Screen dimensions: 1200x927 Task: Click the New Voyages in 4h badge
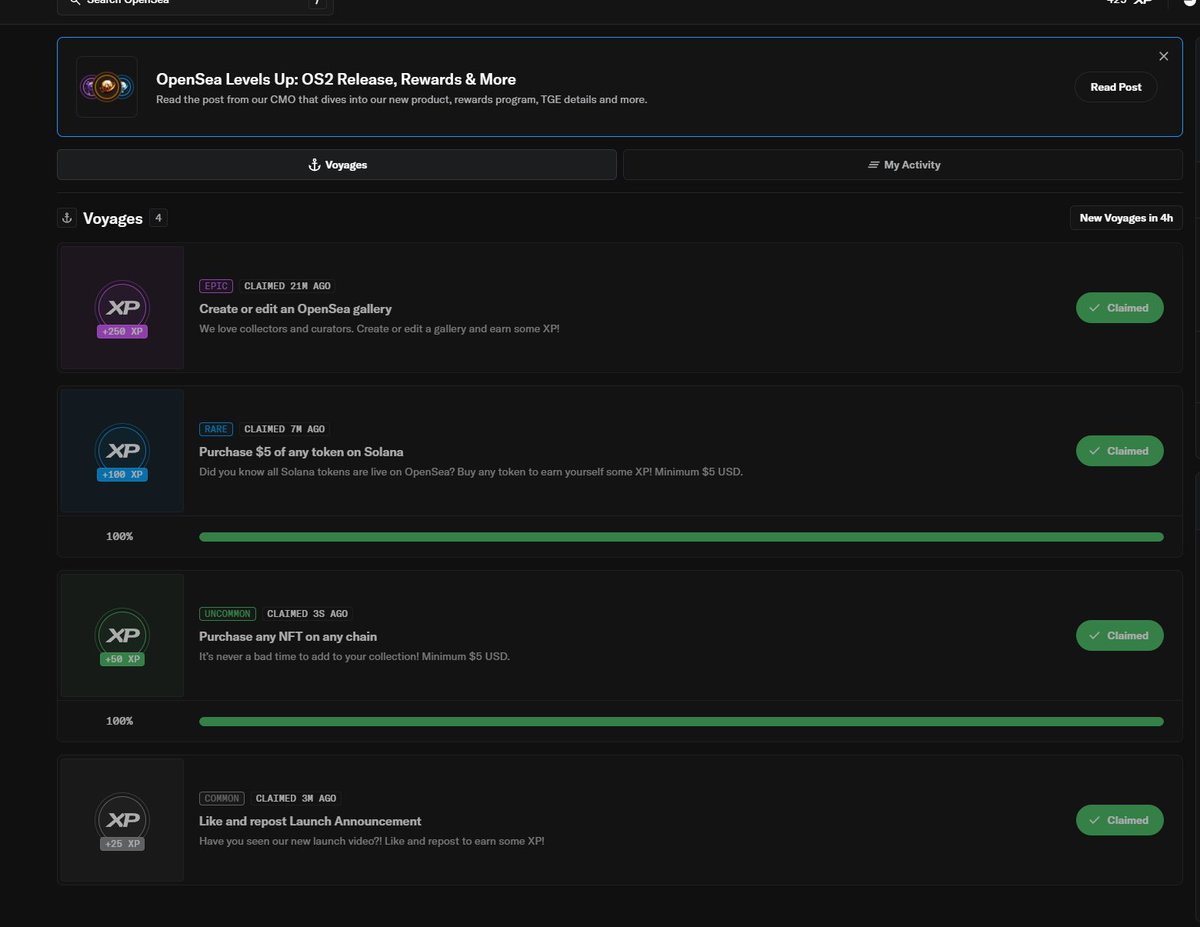click(x=1126, y=217)
